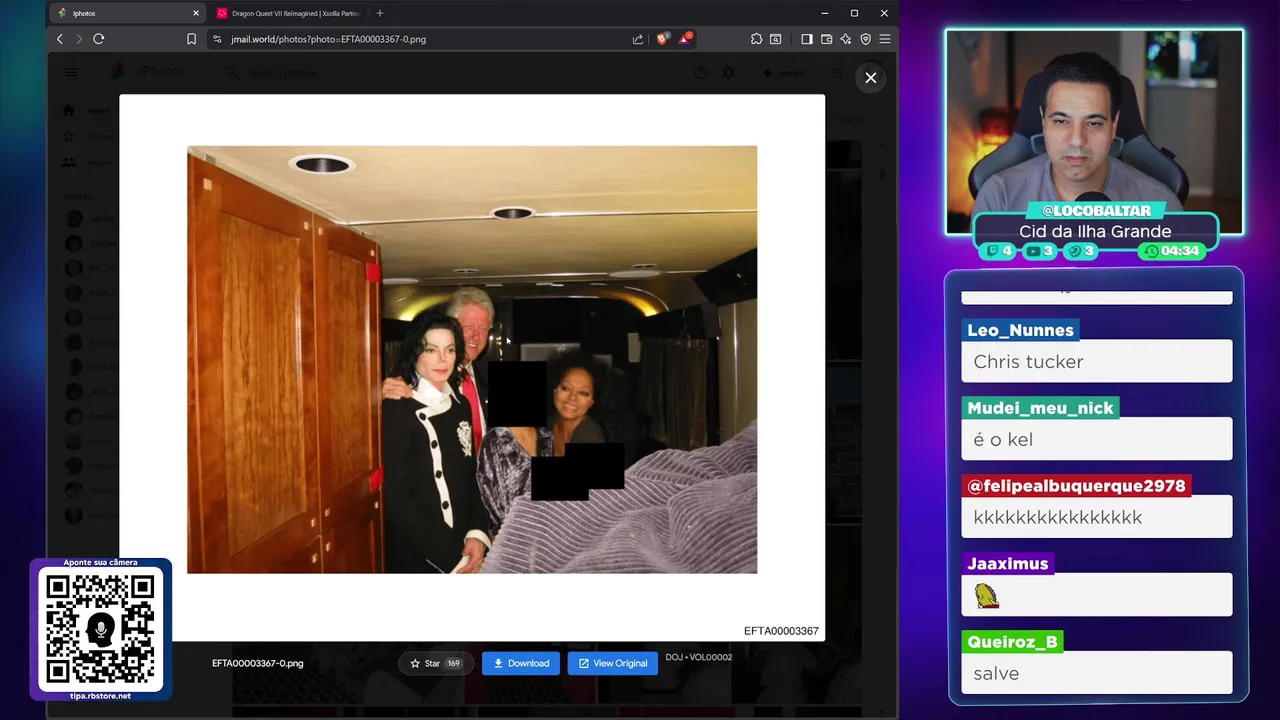Go back with the browser back arrow
The image size is (1280, 720).
tap(60, 39)
